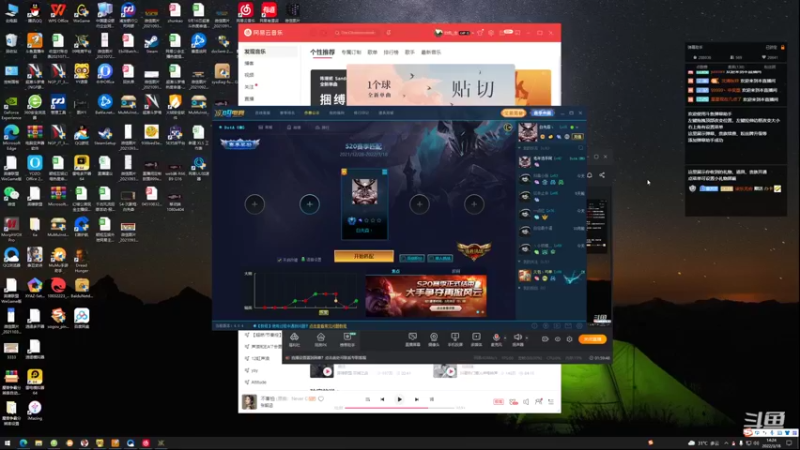Click the NetEase Music search field
This screenshot has height=450, width=800.
pos(357,33)
